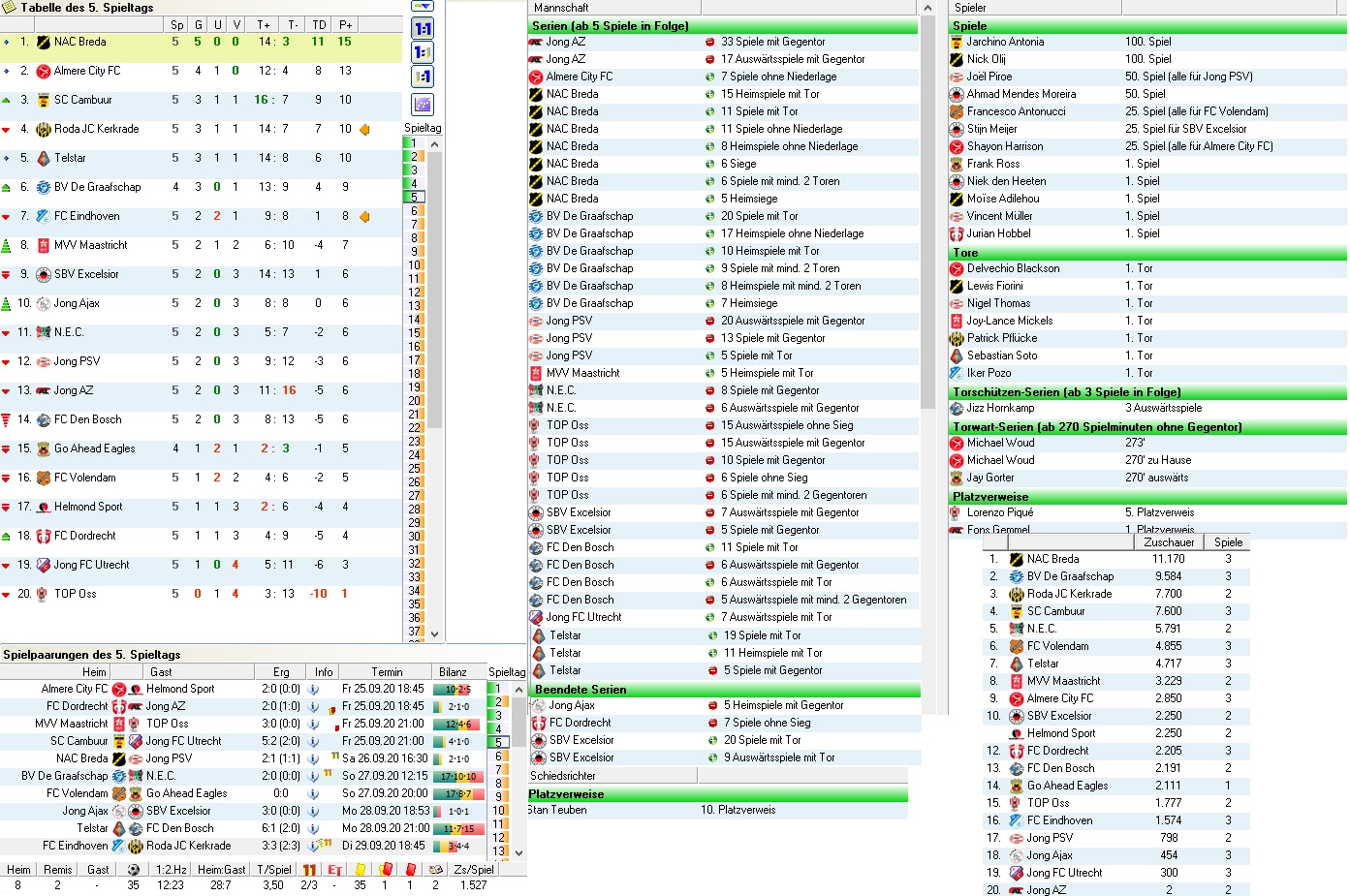1350x896 pixels.
Task: Click the 'Tore' section header in the Spieler panel
Action: 1147,252
